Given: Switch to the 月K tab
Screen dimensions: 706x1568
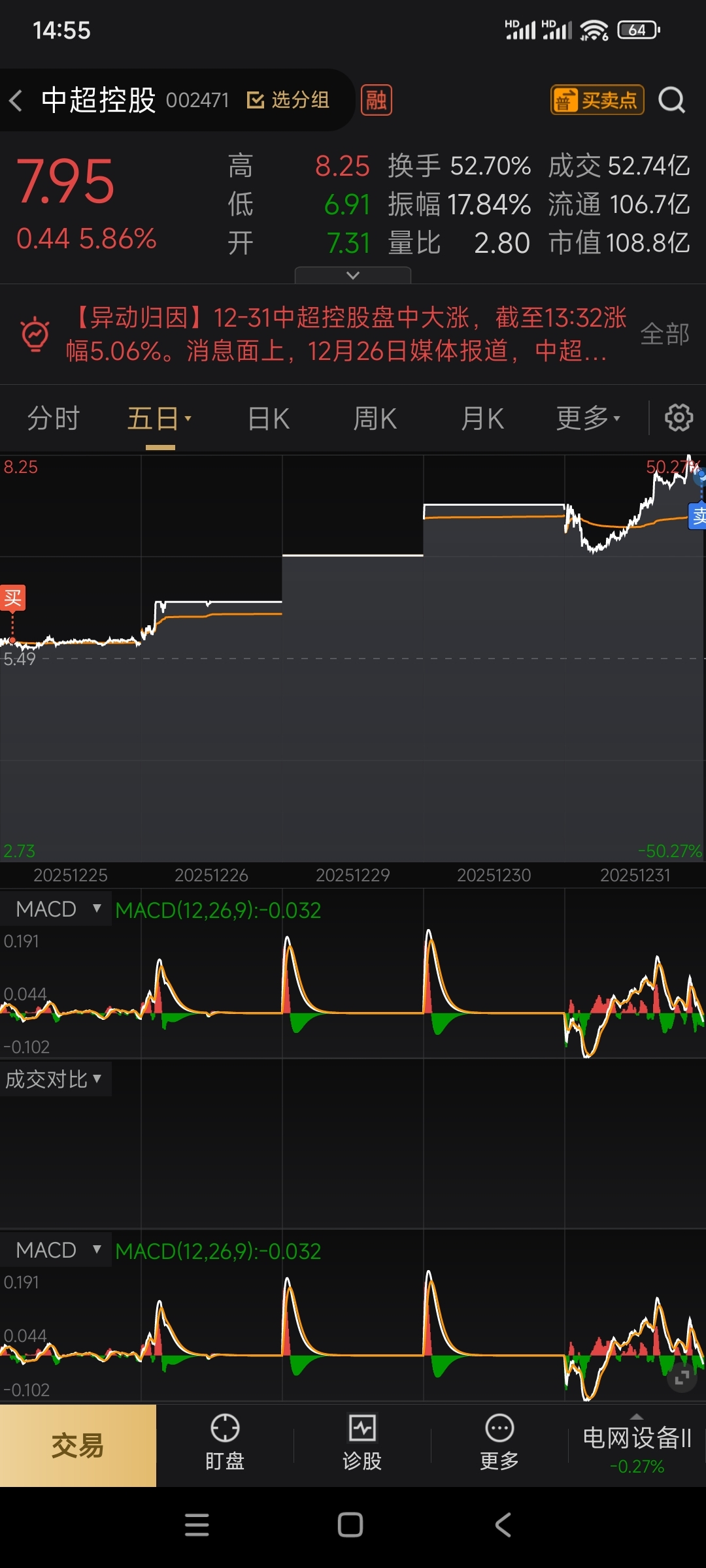Looking at the screenshot, I should pyautogui.click(x=482, y=418).
